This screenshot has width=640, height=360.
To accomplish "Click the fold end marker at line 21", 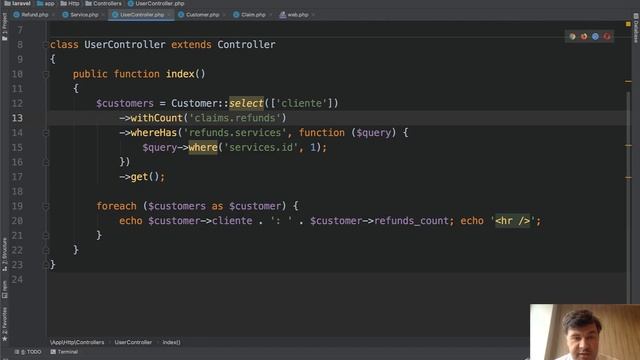I will 46,236.
